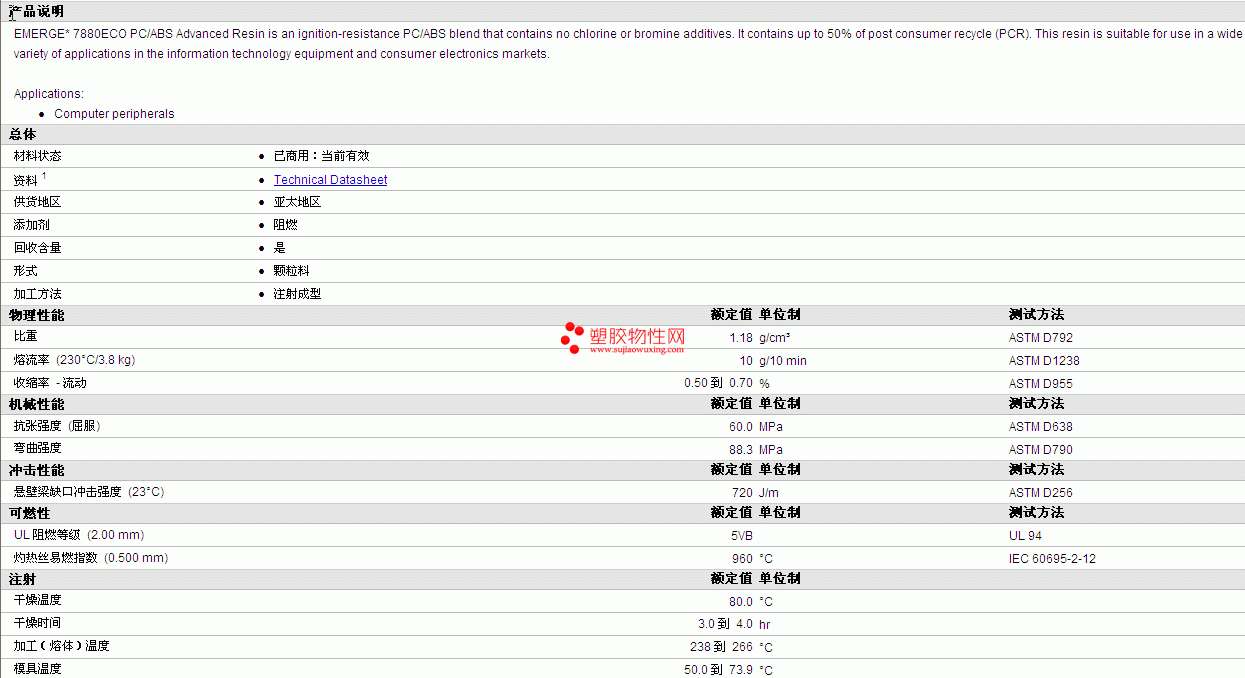
Task: Select the 总体 section header
Action: click(x=23, y=135)
